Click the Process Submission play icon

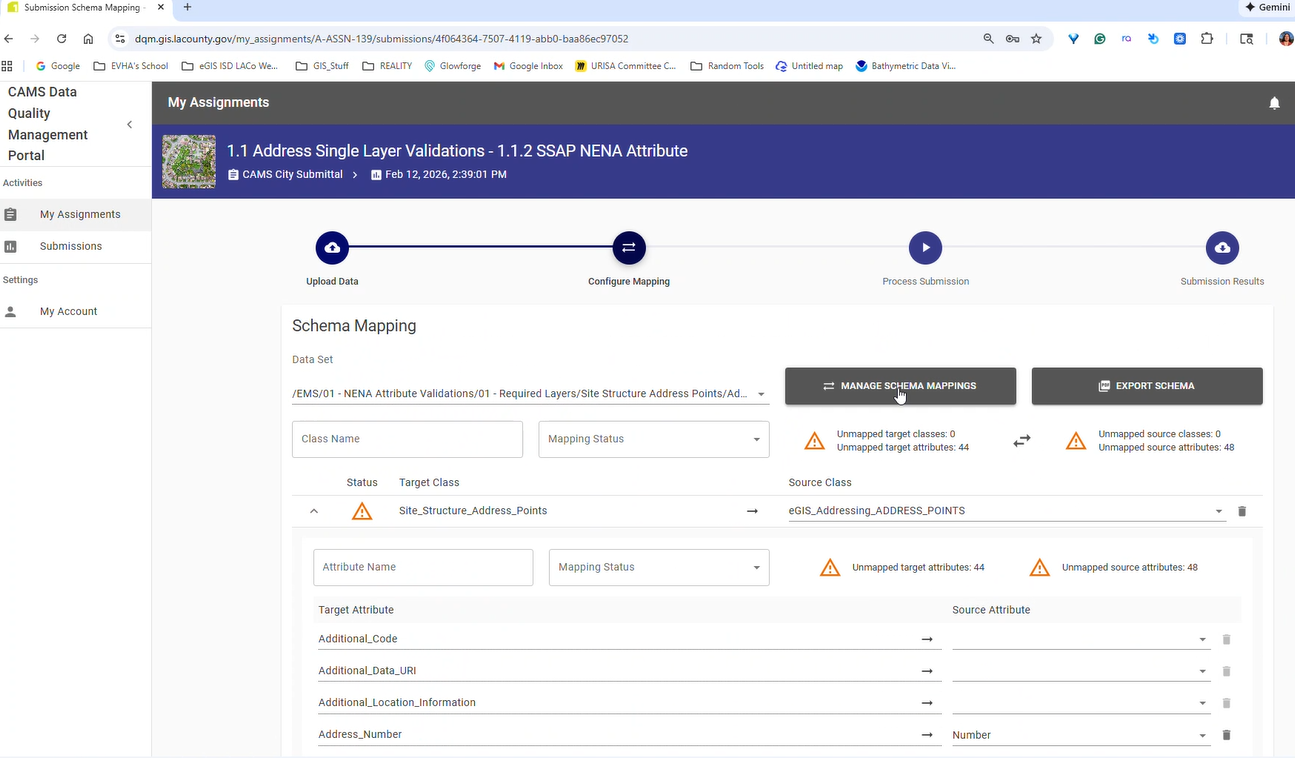925,248
